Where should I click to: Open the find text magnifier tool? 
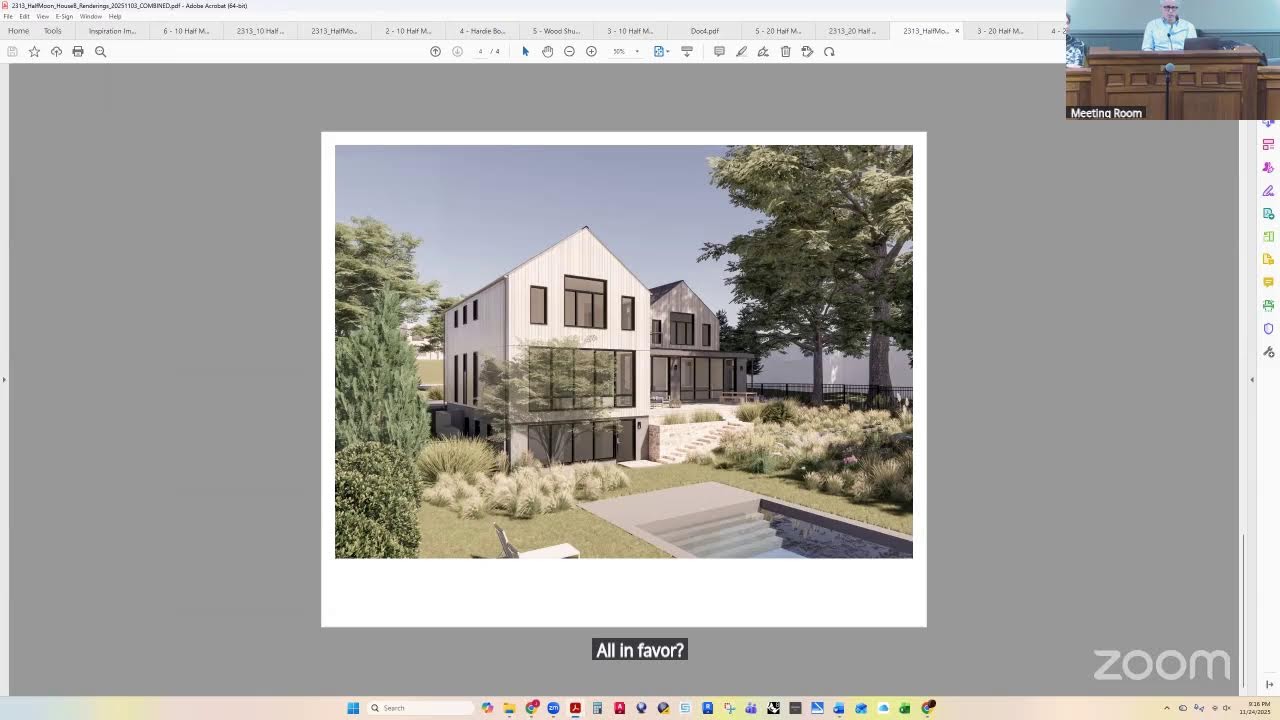pyautogui.click(x=100, y=51)
